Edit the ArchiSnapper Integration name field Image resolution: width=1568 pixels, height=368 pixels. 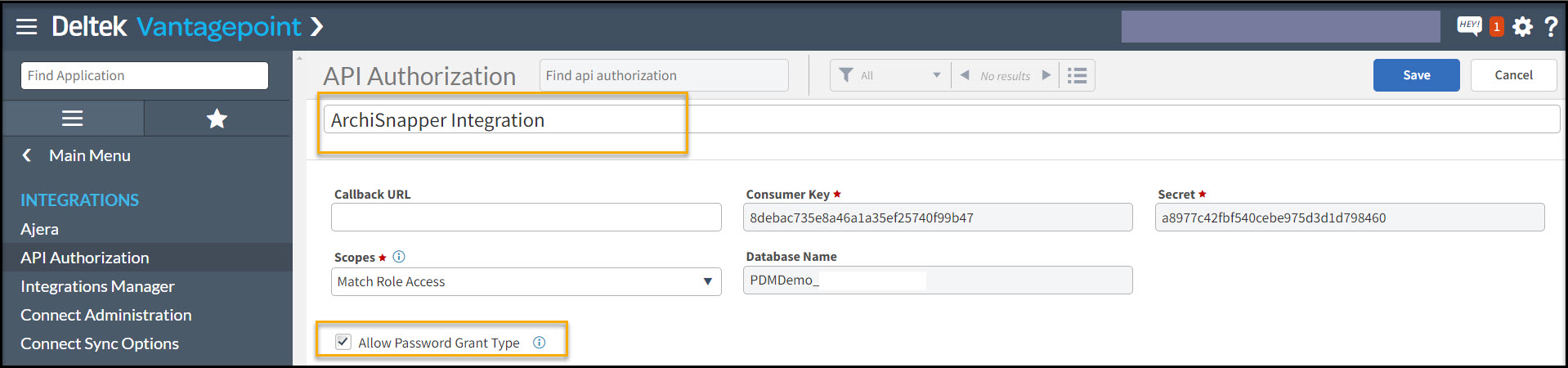(x=942, y=119)
